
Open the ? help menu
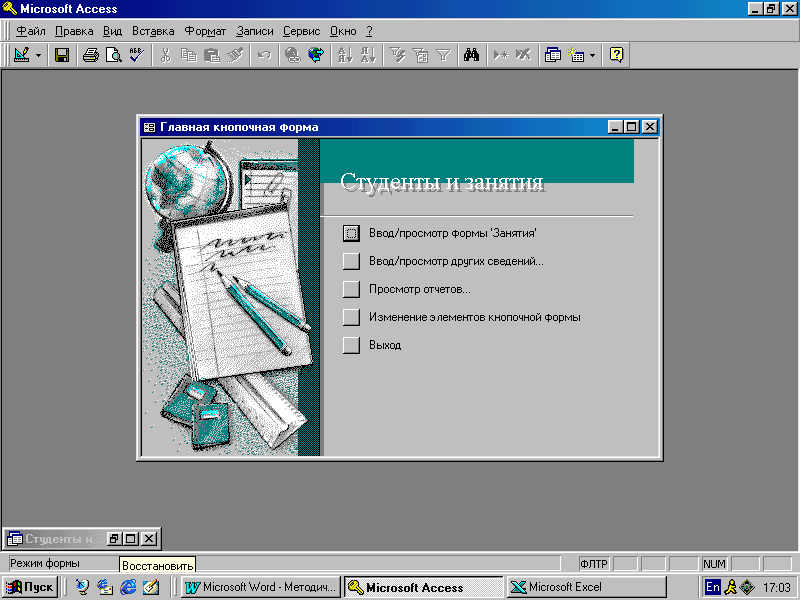[369, 31]
